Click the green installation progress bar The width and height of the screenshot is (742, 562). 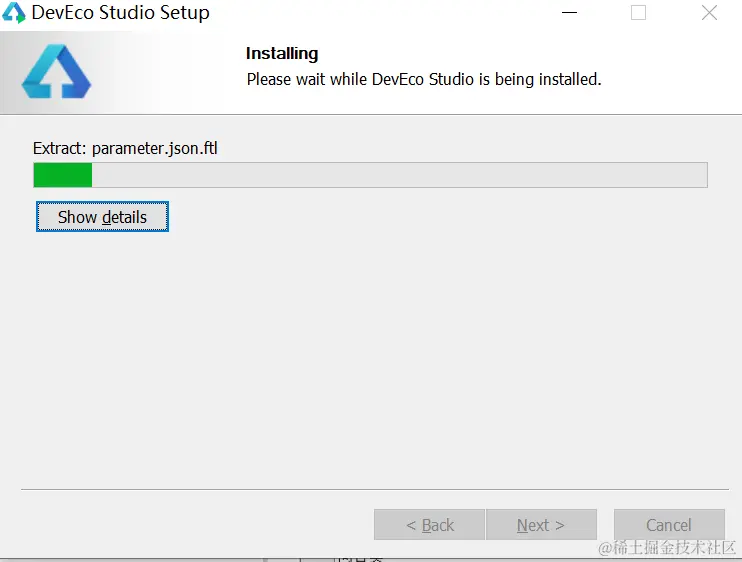[x=371, y=175]
